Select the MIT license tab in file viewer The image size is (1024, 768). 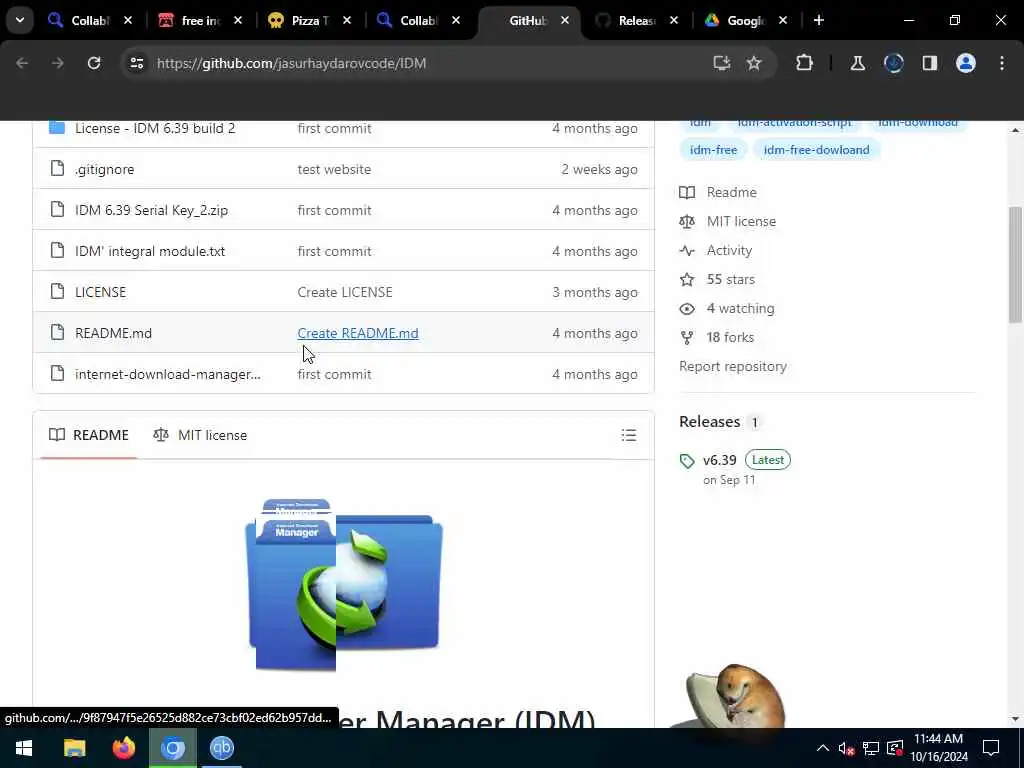pyautogui.click(x=200, y=435)
